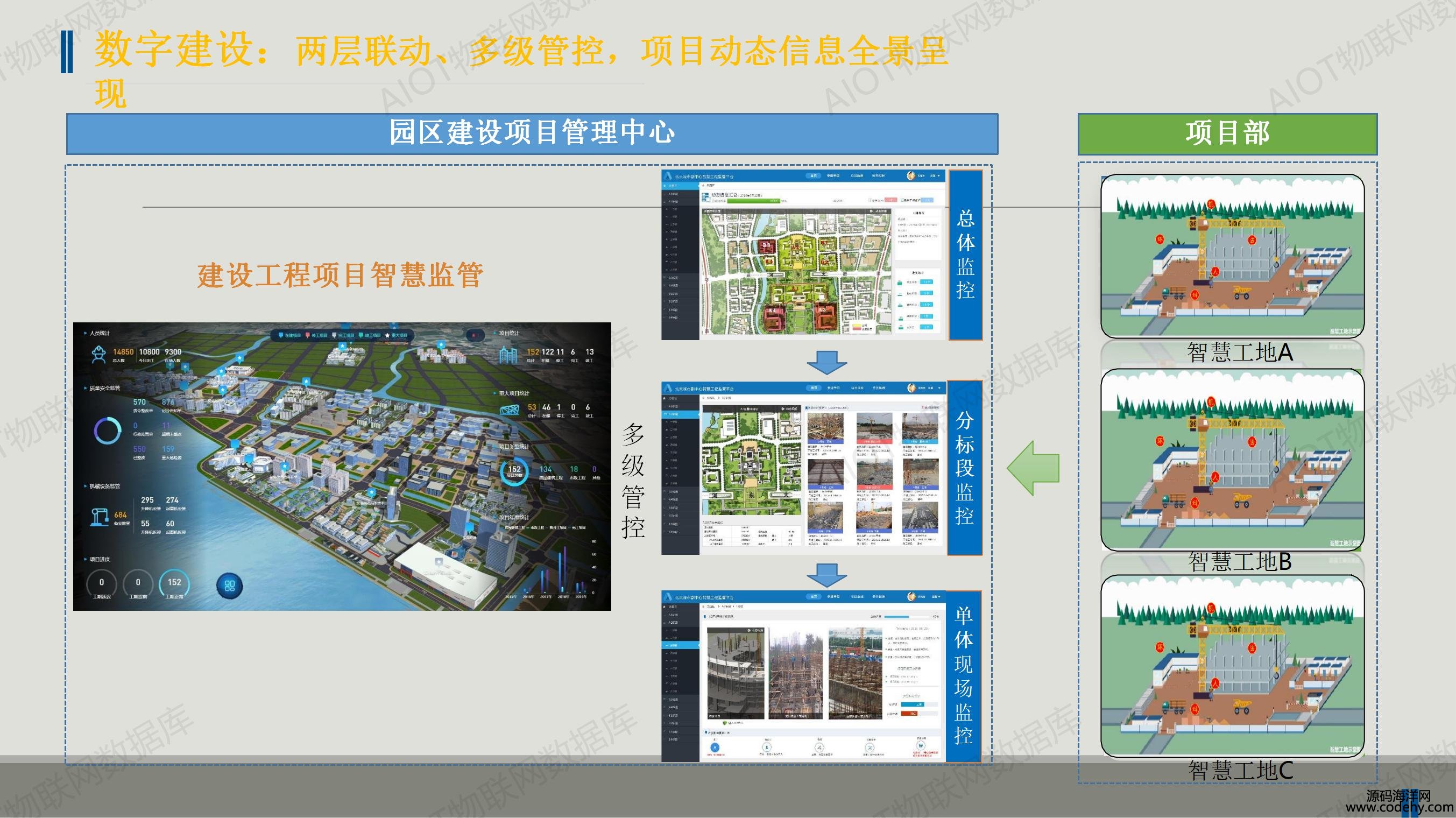The width and height of the screenshot is (1456, 818).
Task: Collapse A2标段 in overall monitoring sidebar
Action: [680, 201]
